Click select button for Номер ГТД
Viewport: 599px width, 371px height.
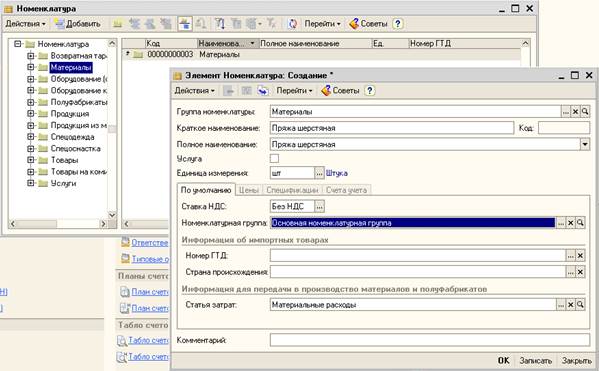click(x=571, y=256)
